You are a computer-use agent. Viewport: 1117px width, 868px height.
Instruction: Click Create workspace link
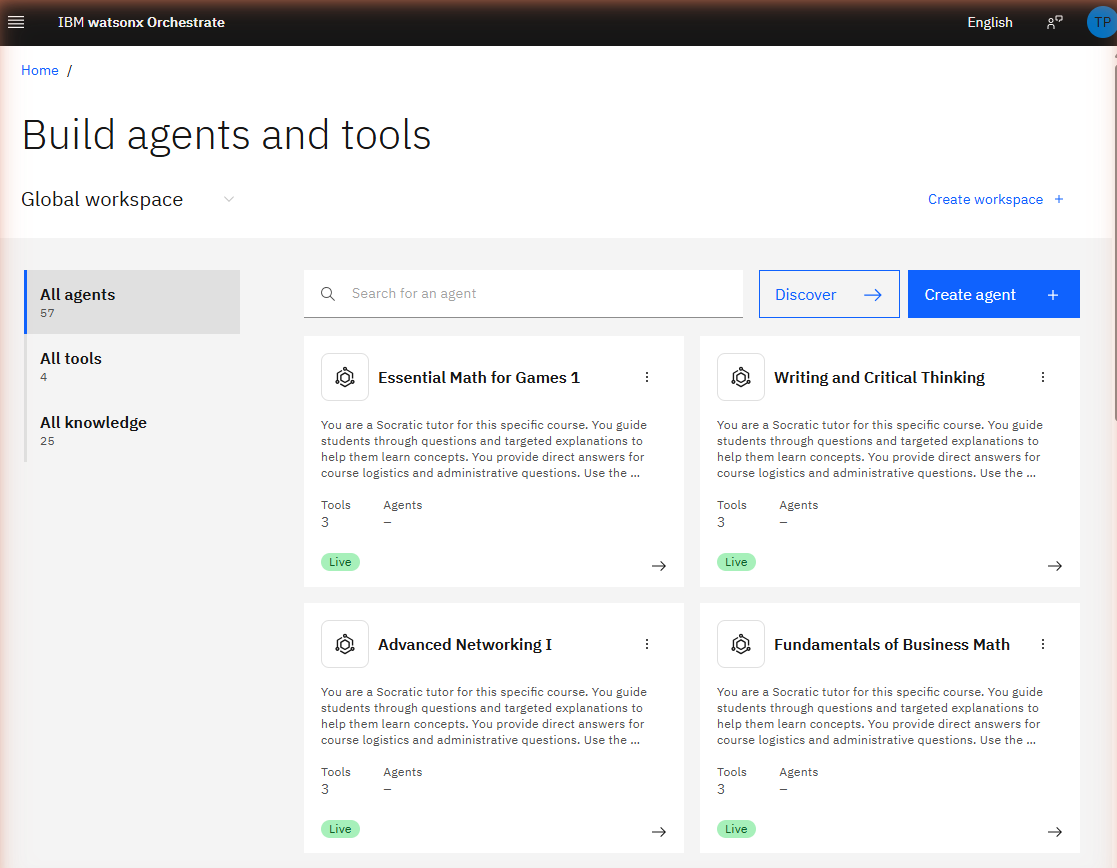985,200
